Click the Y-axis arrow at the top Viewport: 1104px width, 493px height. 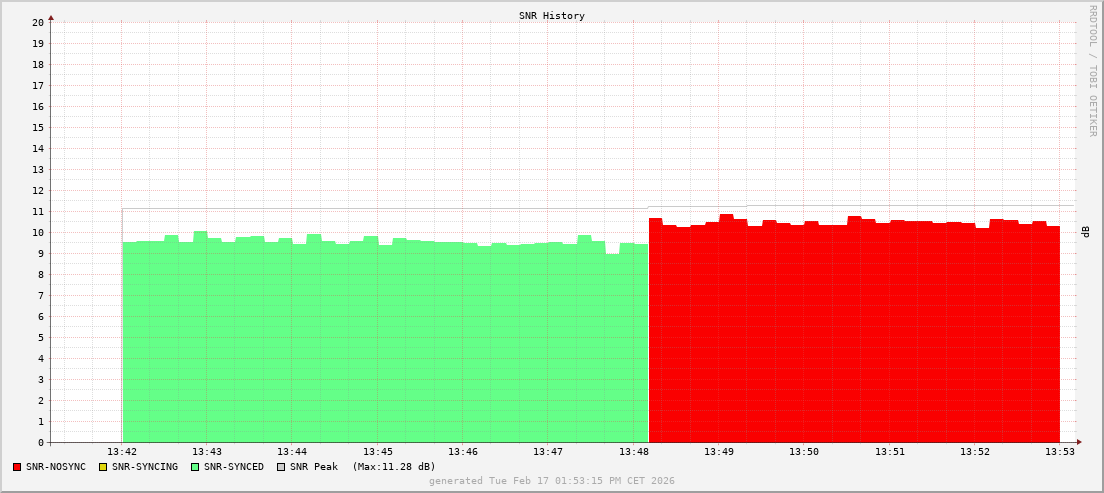pyautogui.click(x=51, y=17)
